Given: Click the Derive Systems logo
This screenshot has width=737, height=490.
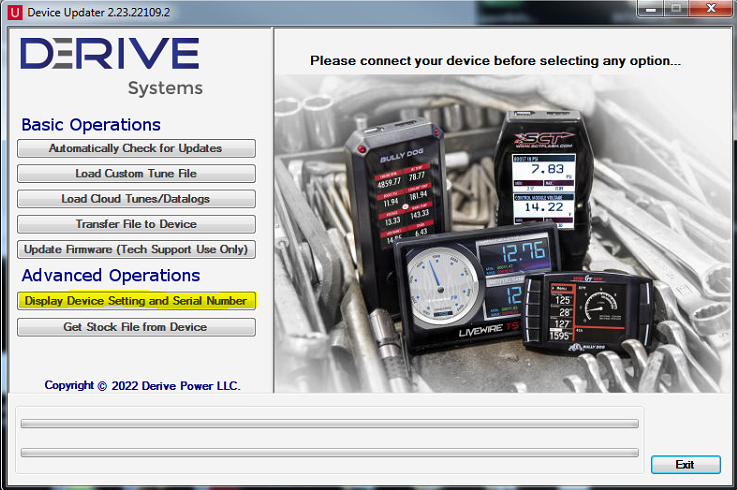Looking at the screenshot, I should [x=111, y=66].
